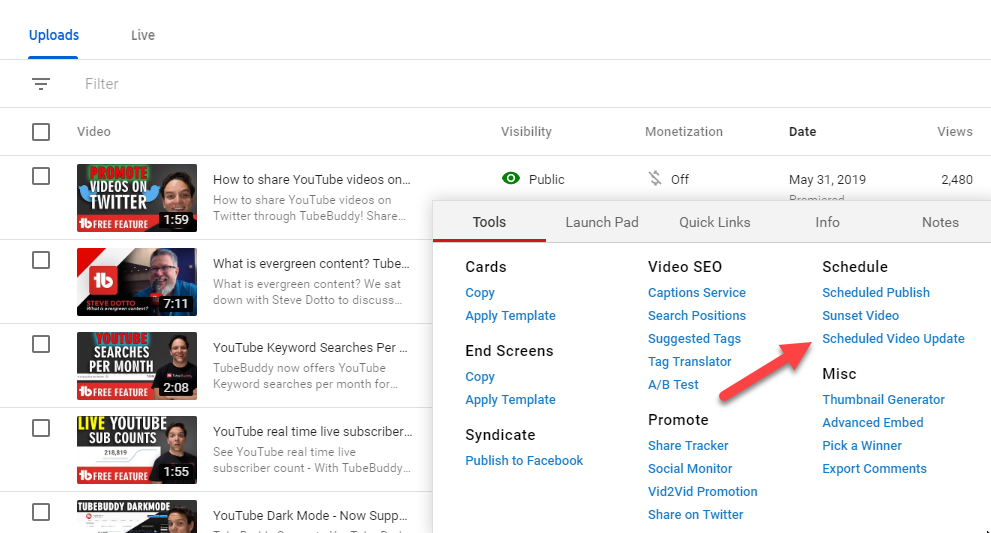The width and height of the screenshot is (991, 533).
Task: Switch to the Quick Links tab
Action: tap(714, 222)
